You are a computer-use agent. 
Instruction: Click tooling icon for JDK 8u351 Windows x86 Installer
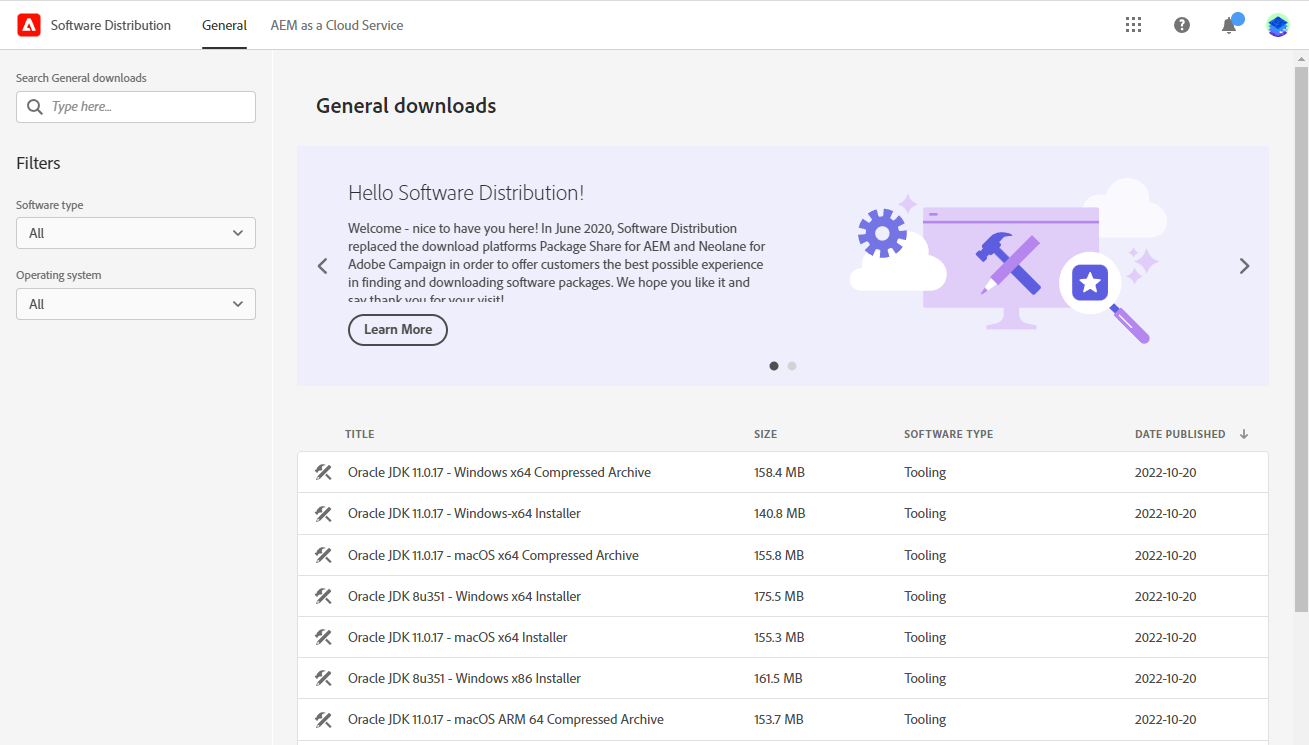pos(323,678)
